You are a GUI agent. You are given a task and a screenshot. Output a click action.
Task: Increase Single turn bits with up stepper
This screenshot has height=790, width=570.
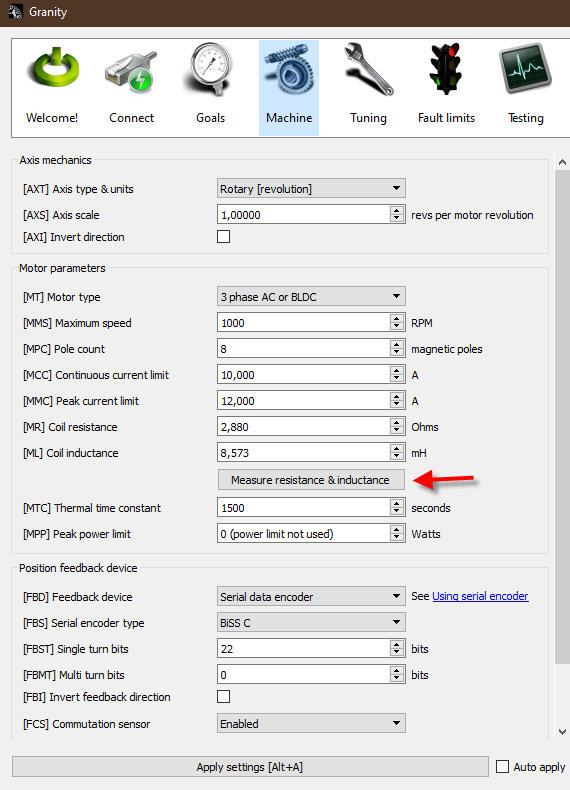(397, 644)
